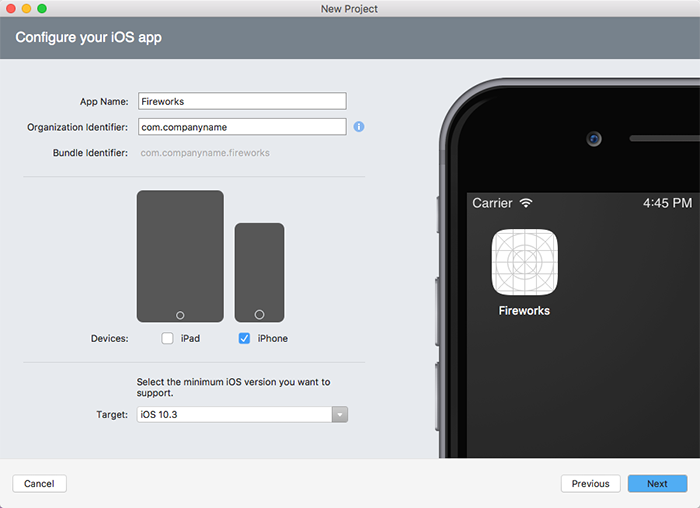Screen dimensions: 700x508
Task: Select the small iPhone device illustration
Action: click(x=259, y=272)
